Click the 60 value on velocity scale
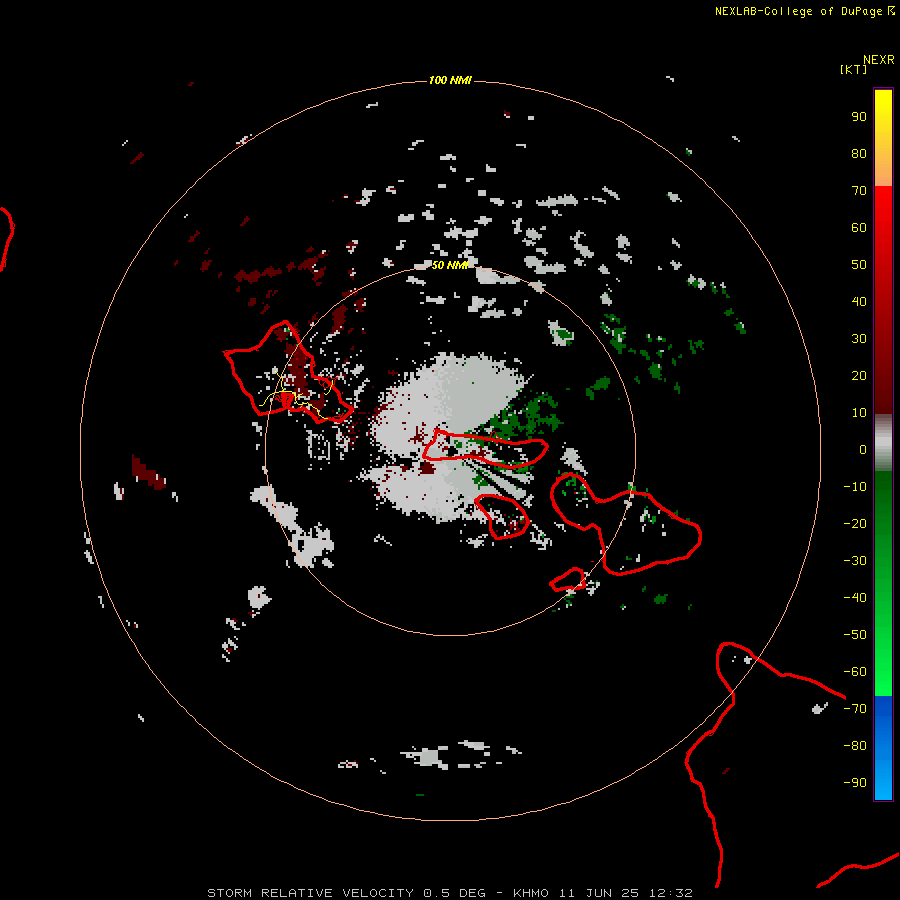The image size is (900, 900). 859,227
